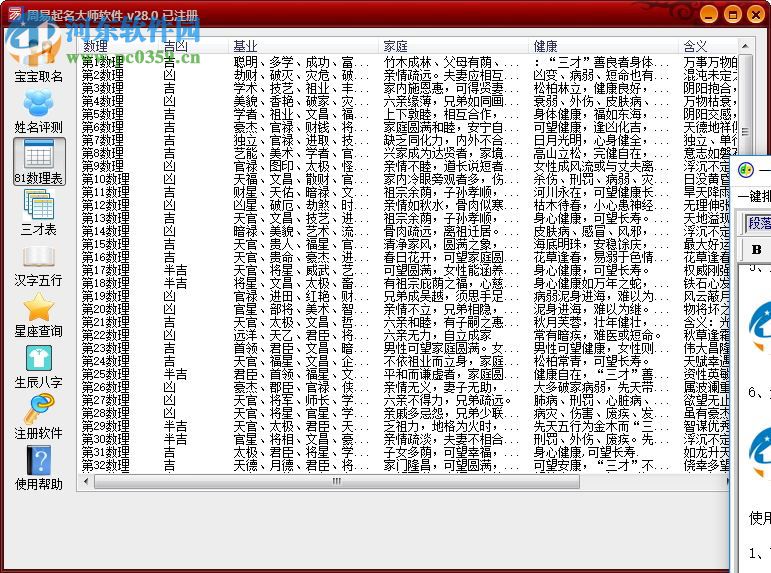The height and width of the screenshot is (573, 771).
Task: Select row 第15数理
Action: click(404, 244)
